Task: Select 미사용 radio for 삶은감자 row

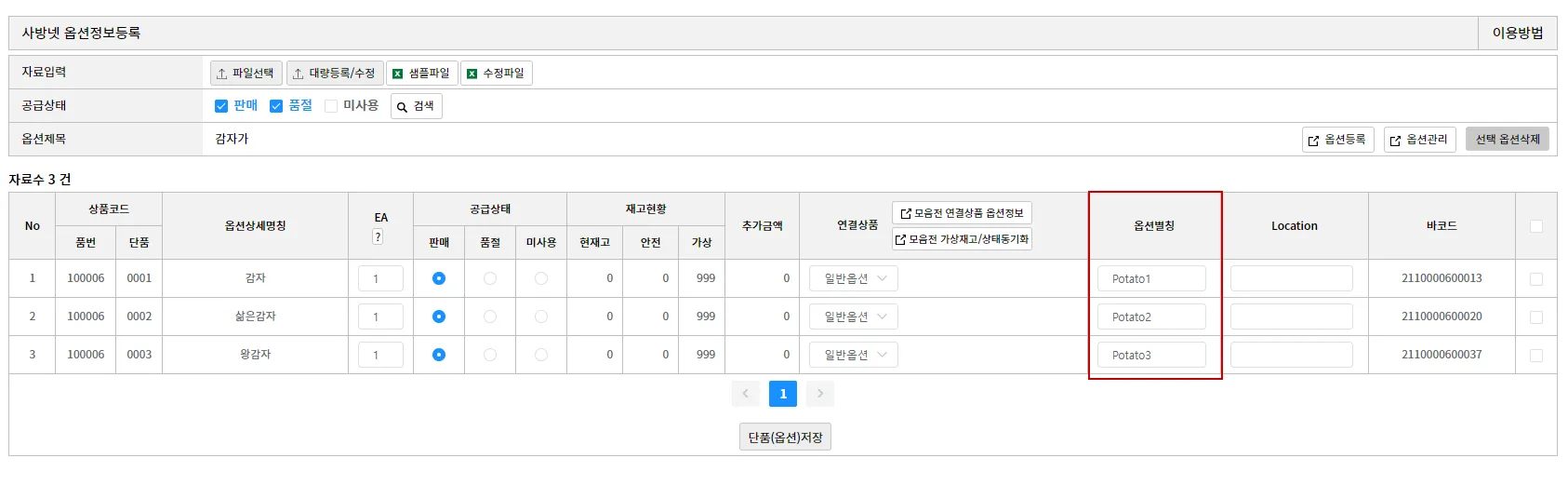Action: pyautogui.click(x=541, y=317)
